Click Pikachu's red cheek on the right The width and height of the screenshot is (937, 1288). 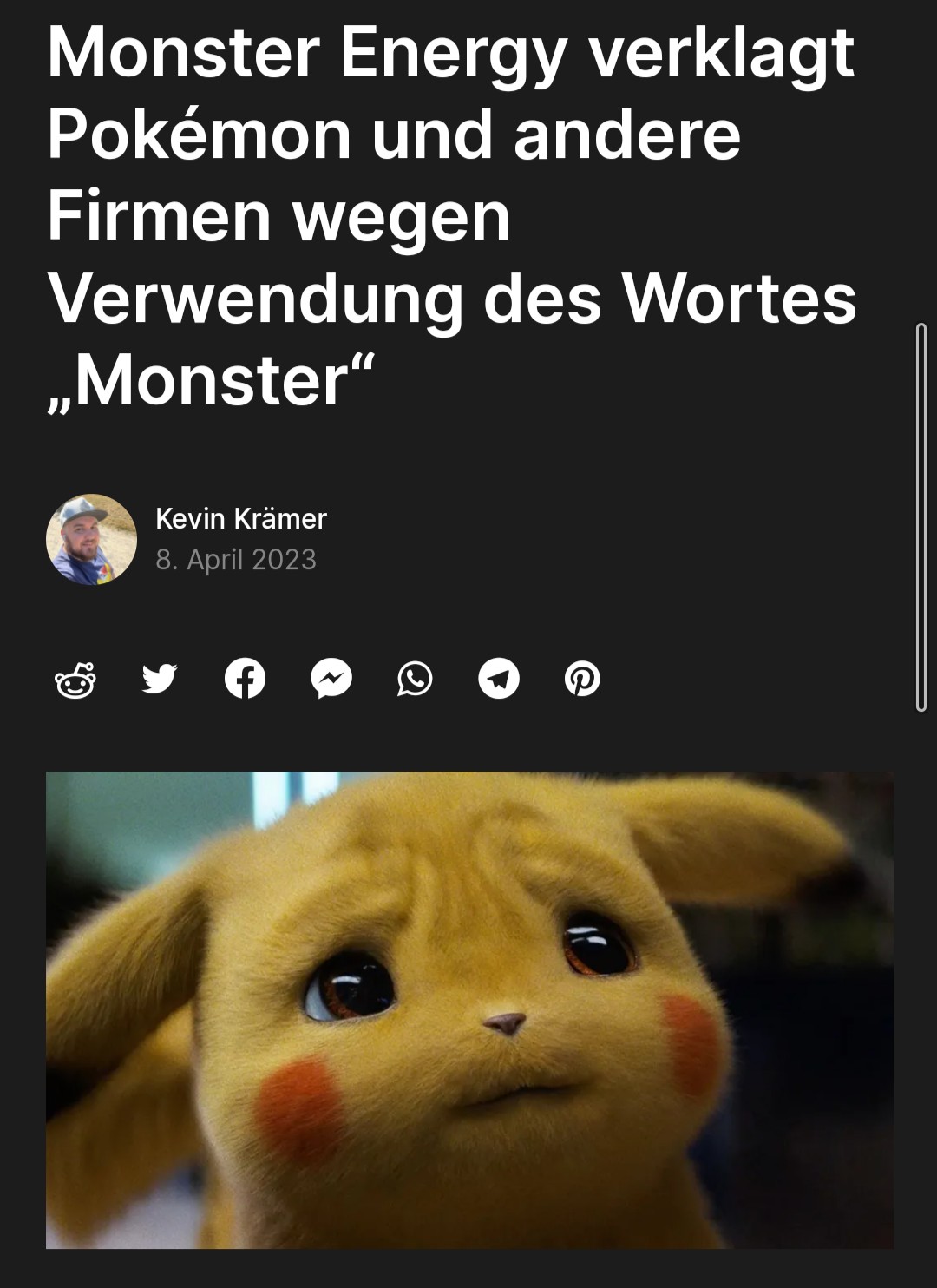[691, 1042]
